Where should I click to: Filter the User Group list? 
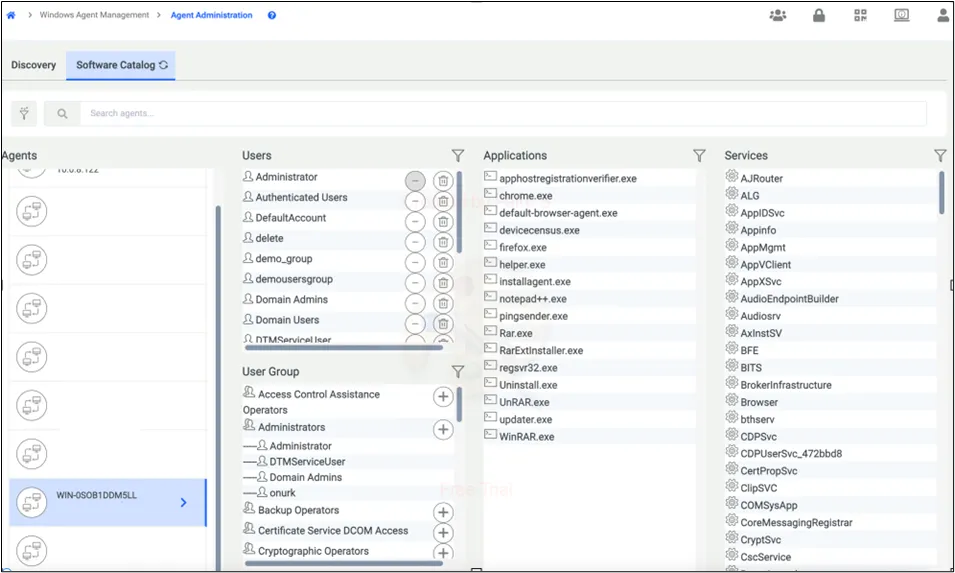click(x=458, y=371)
